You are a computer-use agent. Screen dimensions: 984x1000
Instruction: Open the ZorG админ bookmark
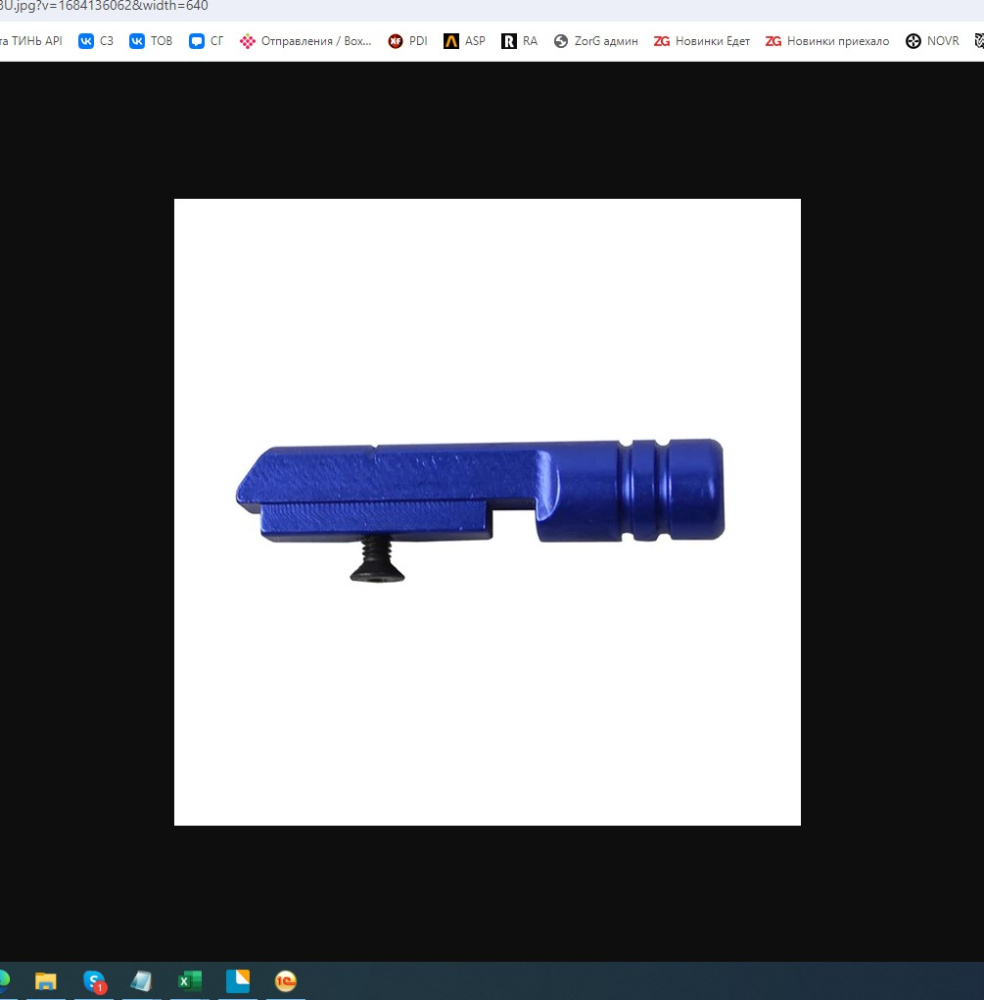[596, 41]
